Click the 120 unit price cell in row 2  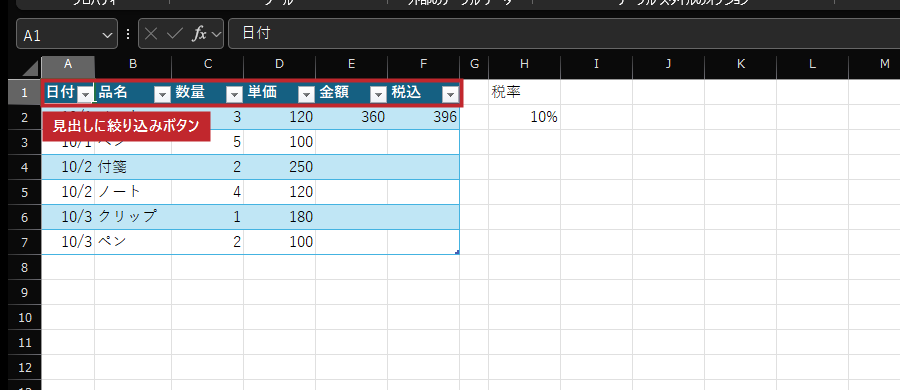click(280, 117)
